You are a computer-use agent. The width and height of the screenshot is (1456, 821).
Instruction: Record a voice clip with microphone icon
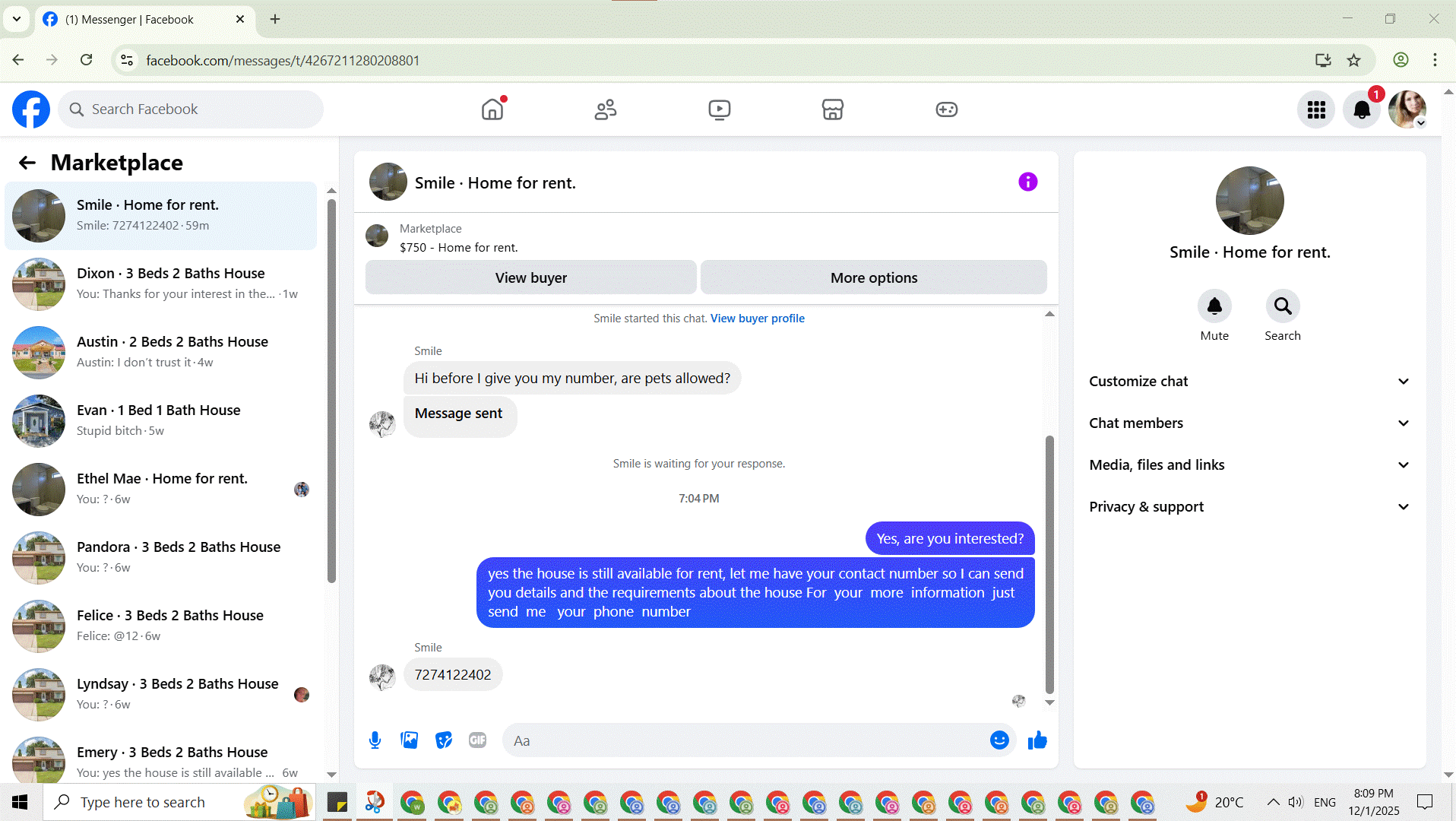375,740
